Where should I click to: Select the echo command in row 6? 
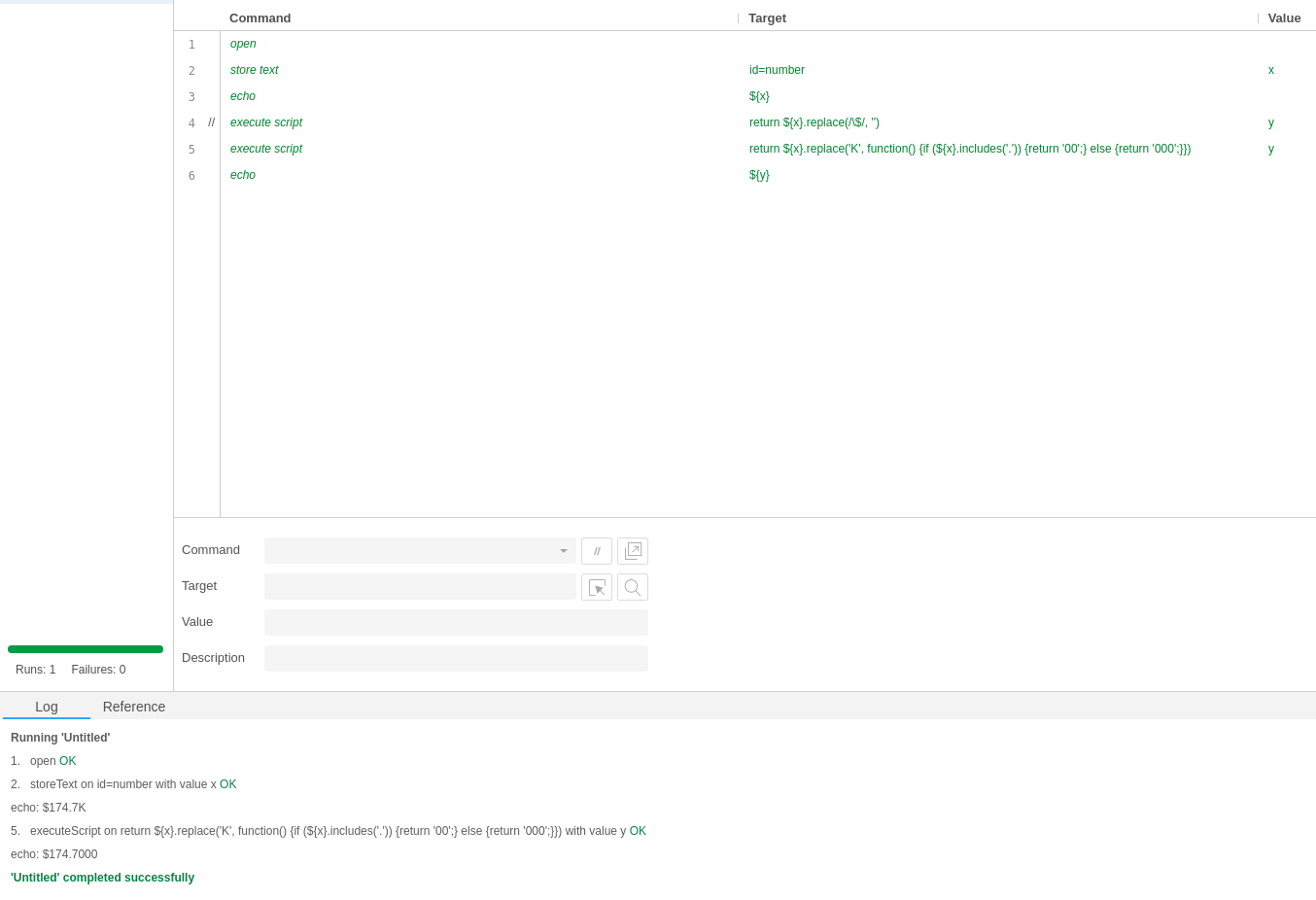click(x=243, y=175)
